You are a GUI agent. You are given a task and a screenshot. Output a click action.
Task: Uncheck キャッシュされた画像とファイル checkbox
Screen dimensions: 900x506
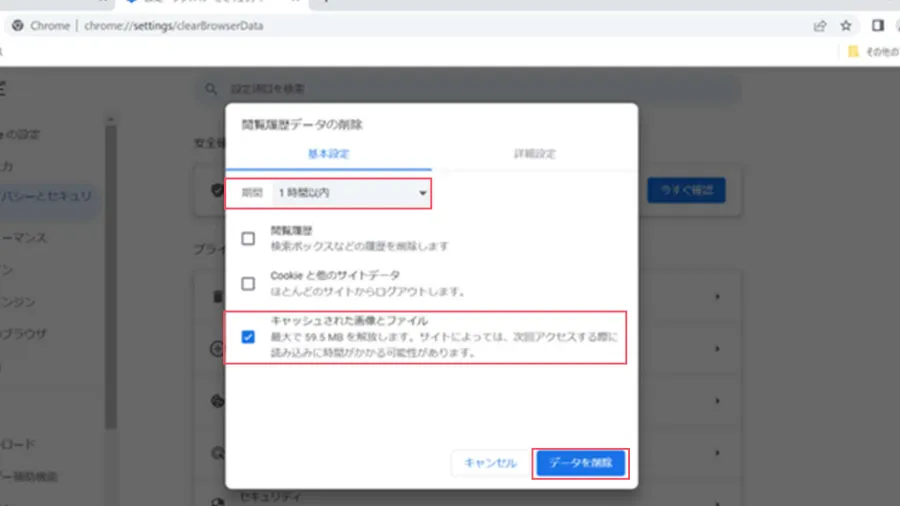coord(248,337)
